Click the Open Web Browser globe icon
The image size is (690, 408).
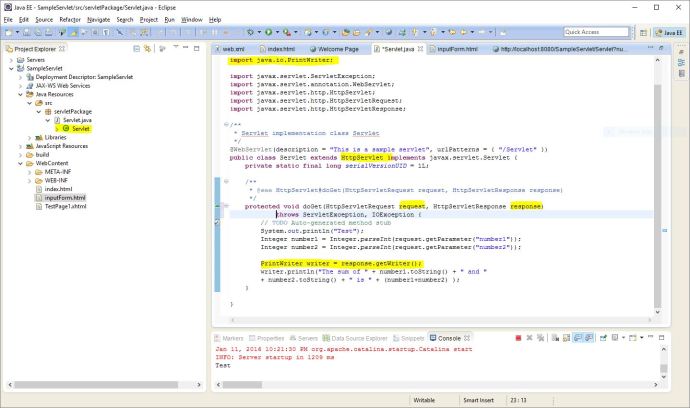(x=389, y=32)
